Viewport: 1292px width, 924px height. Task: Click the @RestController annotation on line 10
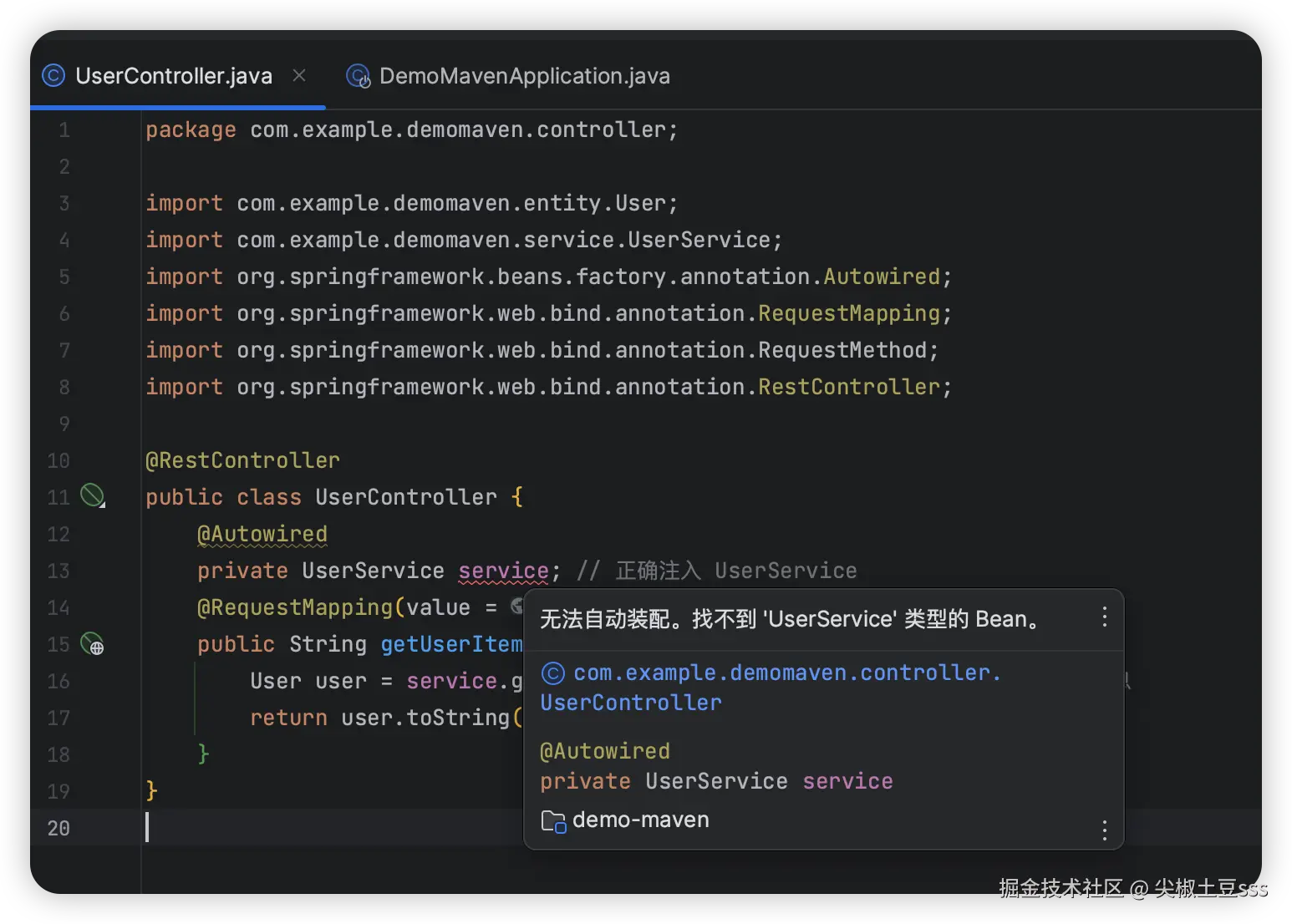242,460
